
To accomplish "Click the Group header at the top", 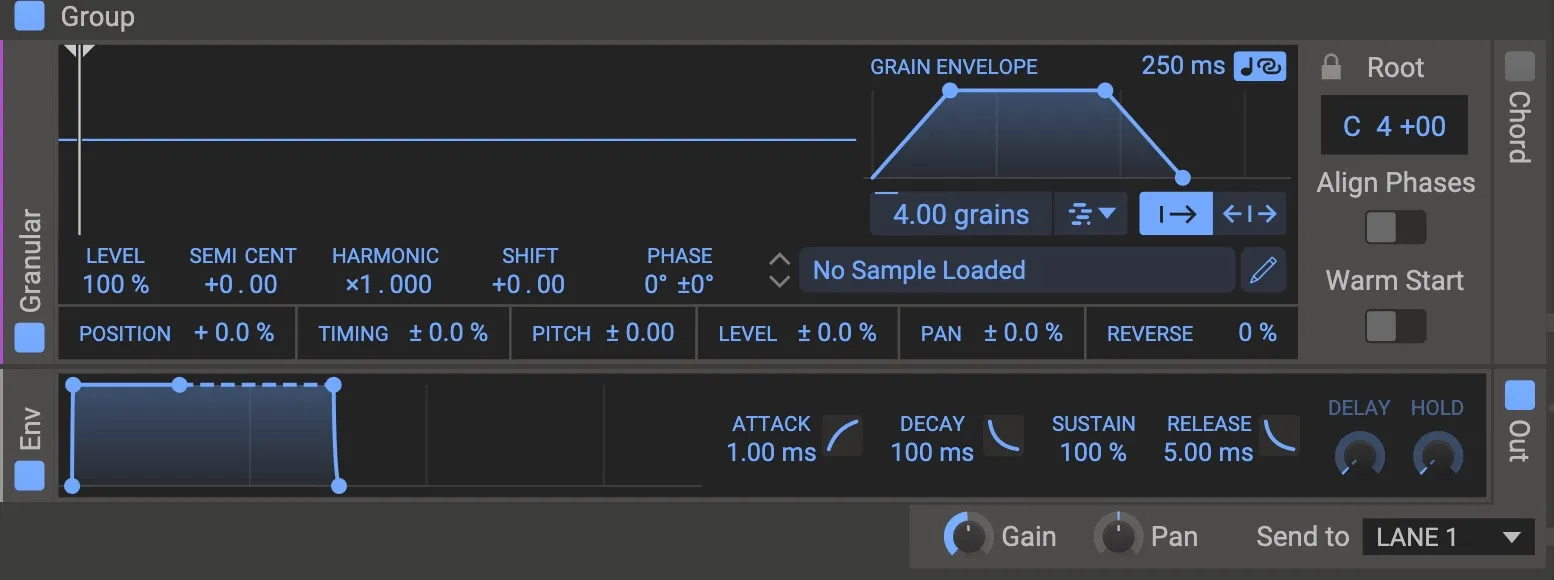I will click(99, 16).
